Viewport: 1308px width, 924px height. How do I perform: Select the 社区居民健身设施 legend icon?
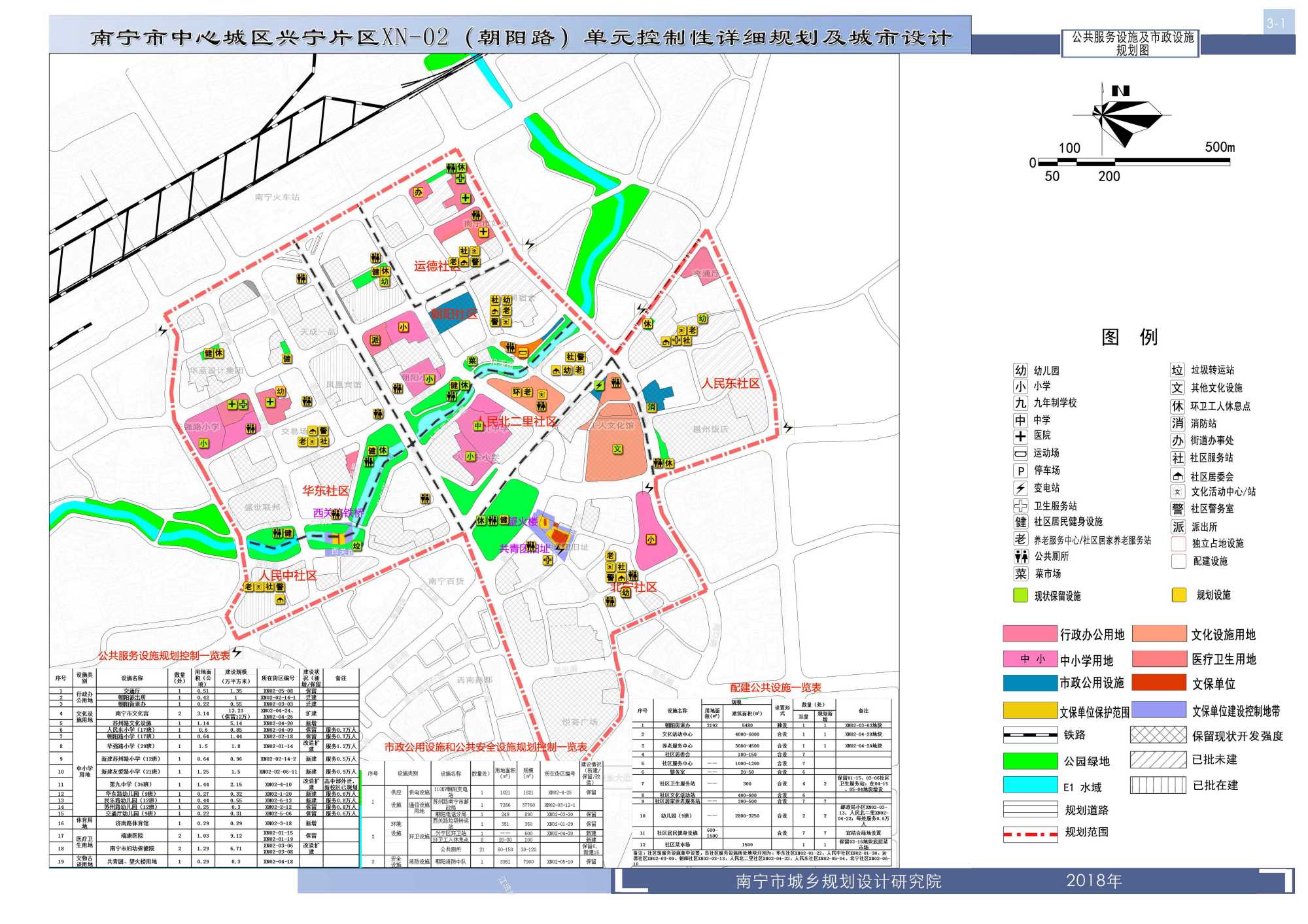coord(1020,522)
